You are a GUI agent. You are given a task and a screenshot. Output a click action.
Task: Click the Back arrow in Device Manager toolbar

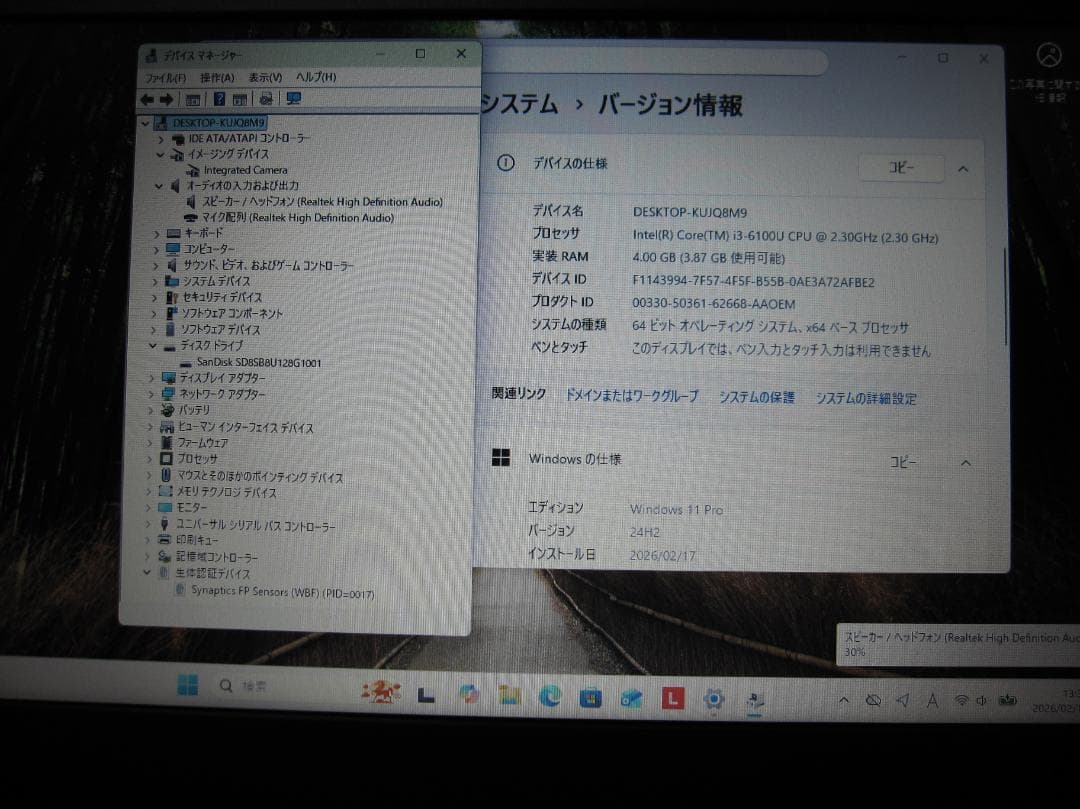tap(147, 100)
